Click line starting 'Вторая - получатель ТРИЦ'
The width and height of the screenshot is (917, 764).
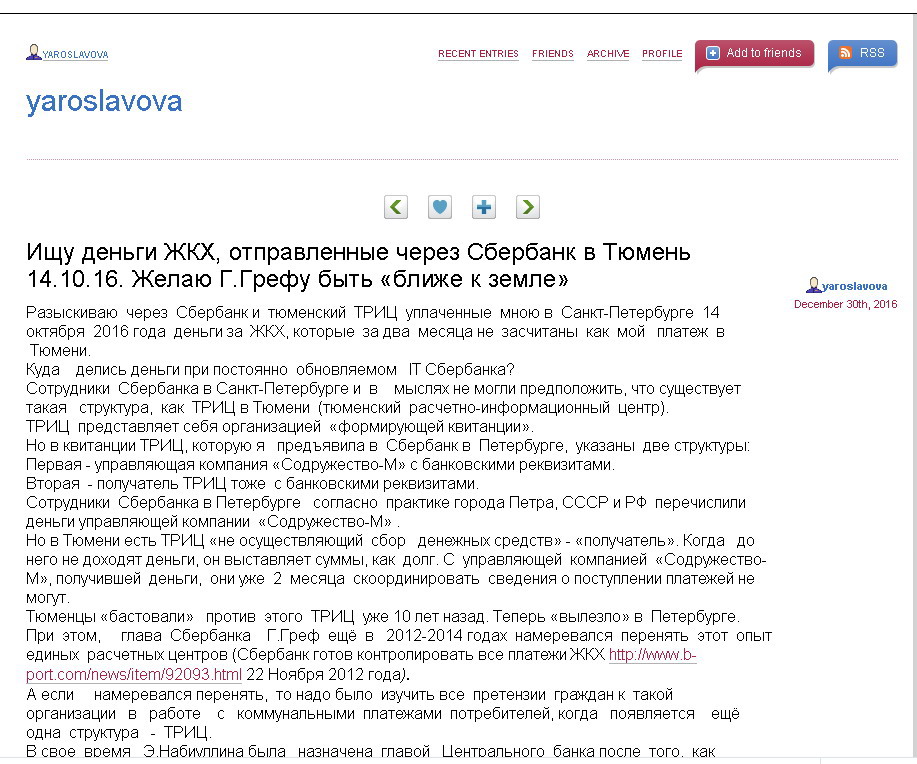252,484
